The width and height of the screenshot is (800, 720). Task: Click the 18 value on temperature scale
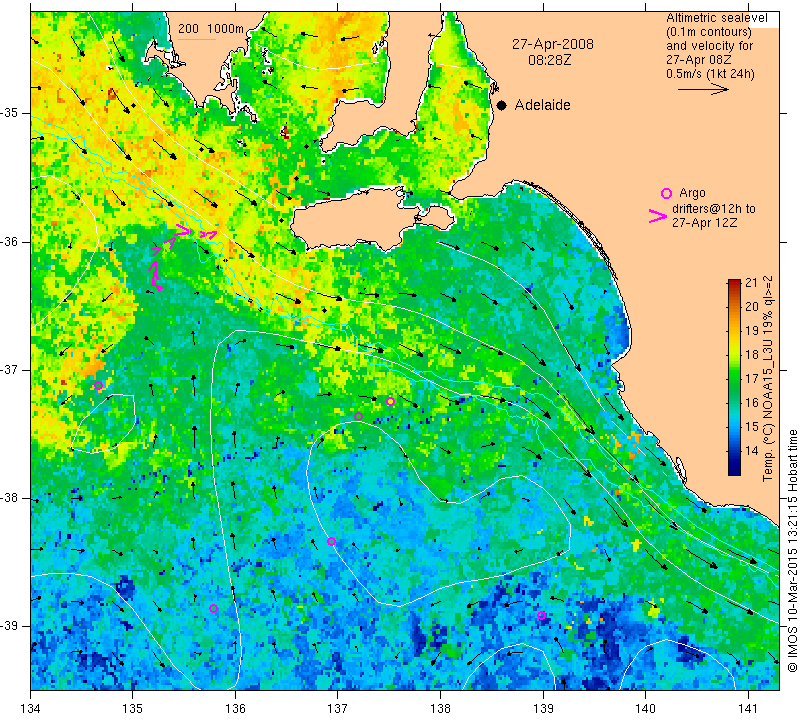752,355
